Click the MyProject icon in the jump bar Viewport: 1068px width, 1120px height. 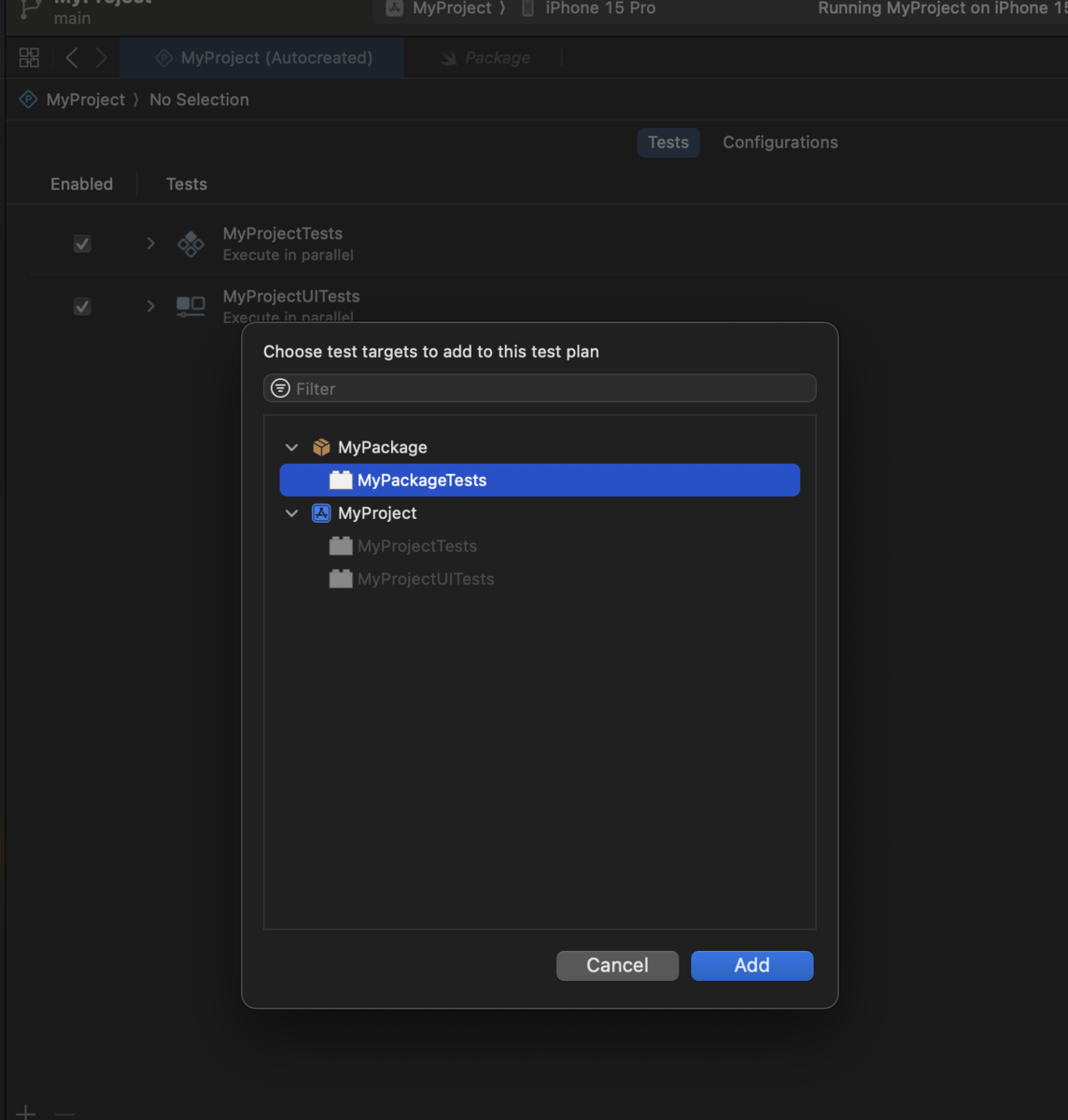pyautogui.click(x=28, y=99)
